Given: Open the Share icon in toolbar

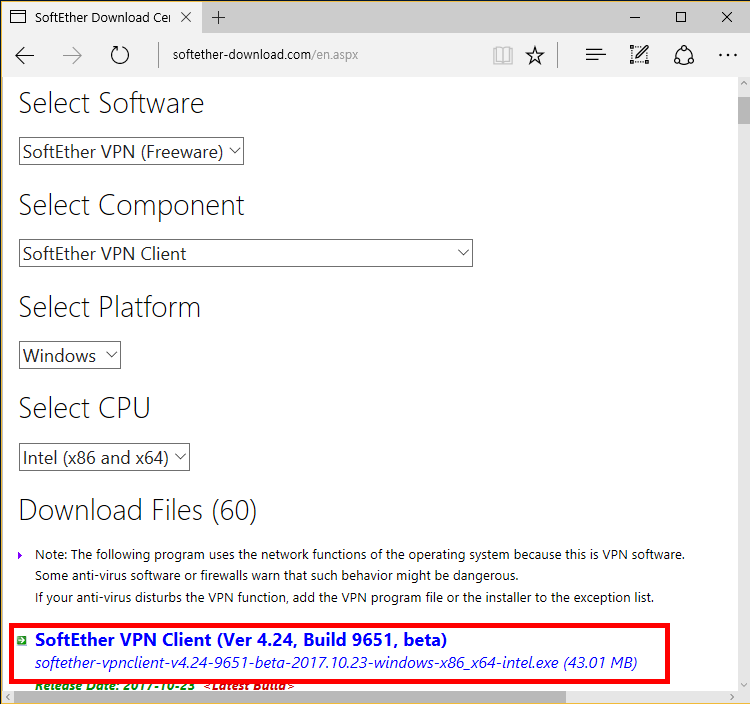Looking at the screenshot, I should 684,55.
